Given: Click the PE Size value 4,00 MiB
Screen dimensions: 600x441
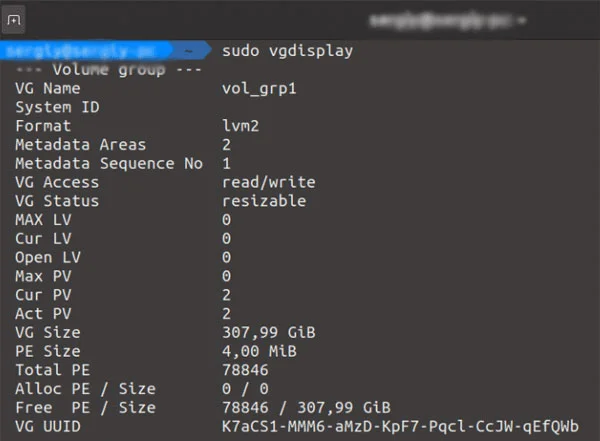Looking at the screenshot, I should [260, 351].
